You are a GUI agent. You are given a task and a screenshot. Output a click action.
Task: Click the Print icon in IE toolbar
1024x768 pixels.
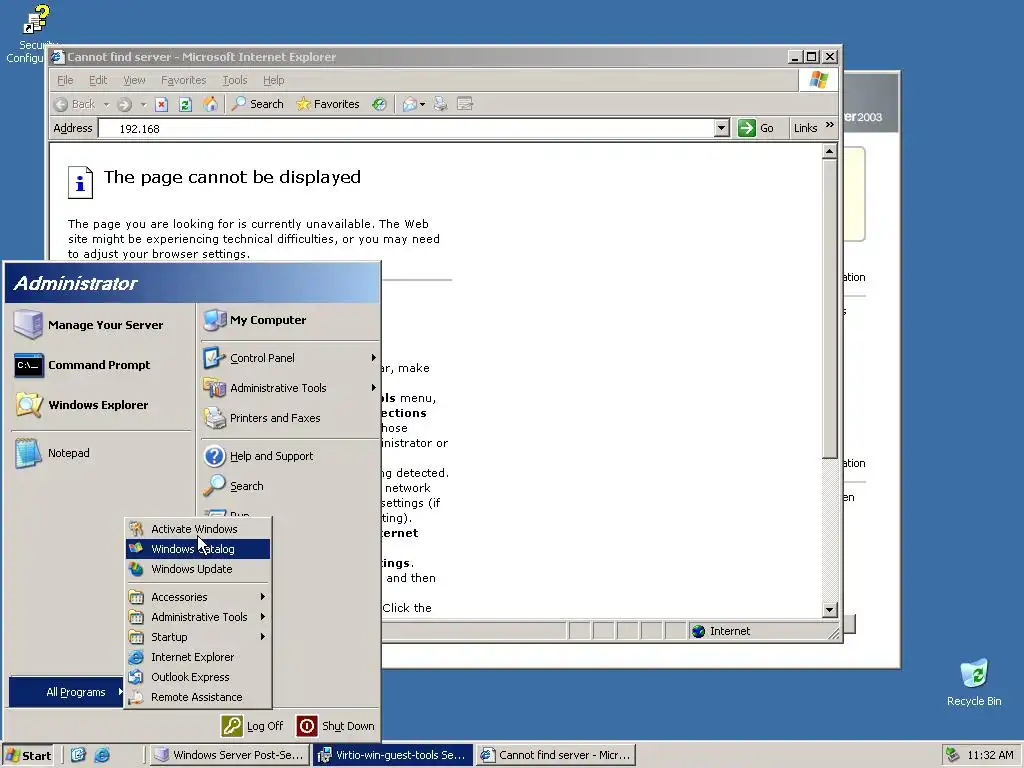point(441,104)
